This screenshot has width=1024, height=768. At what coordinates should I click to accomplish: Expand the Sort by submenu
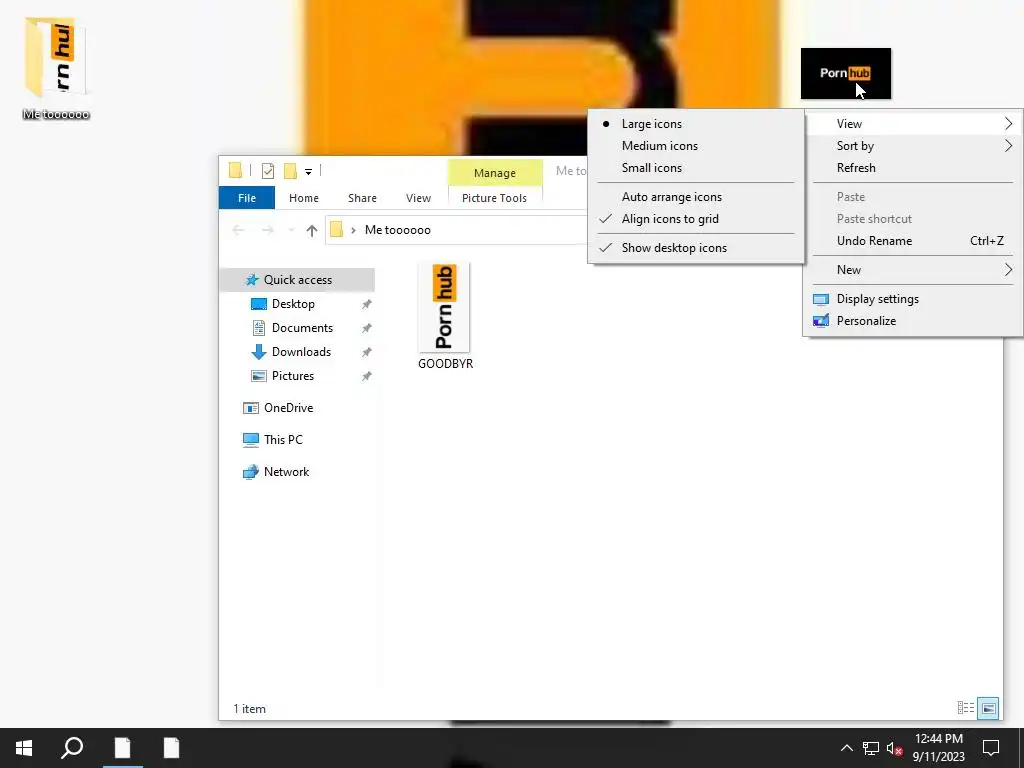[x=913, y=146]
